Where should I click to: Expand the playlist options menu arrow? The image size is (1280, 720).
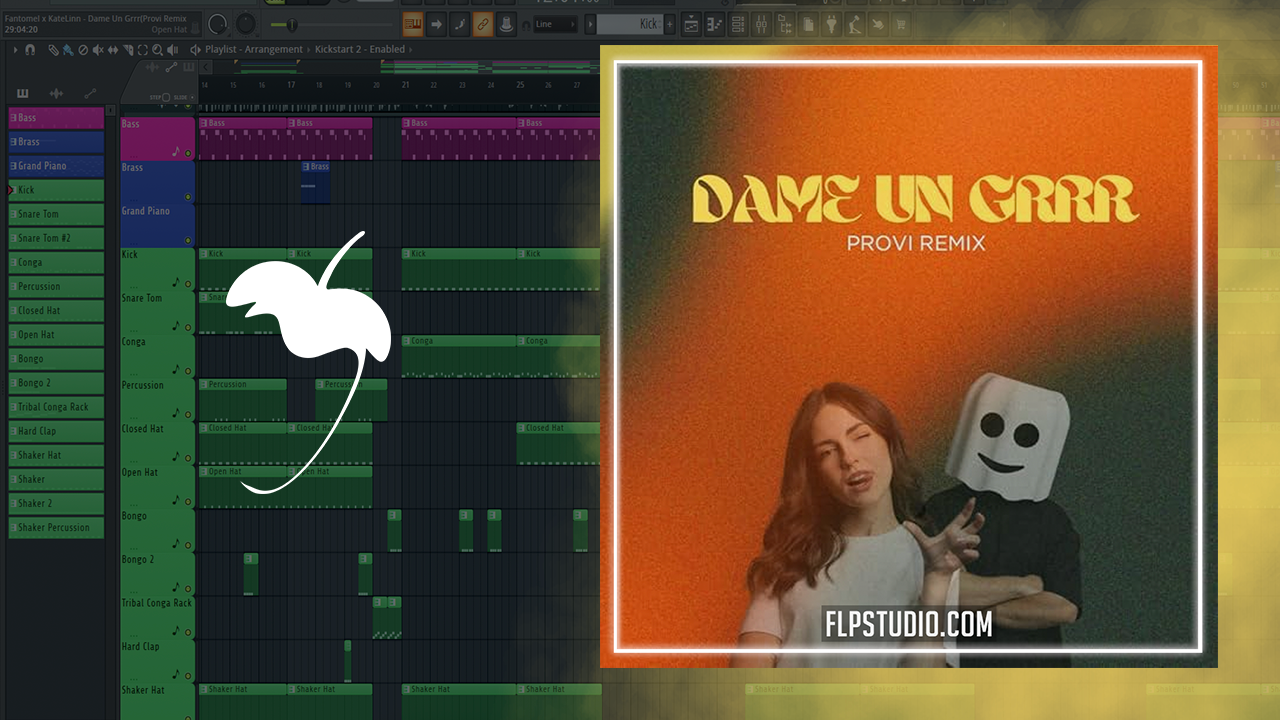coord(15,49)
